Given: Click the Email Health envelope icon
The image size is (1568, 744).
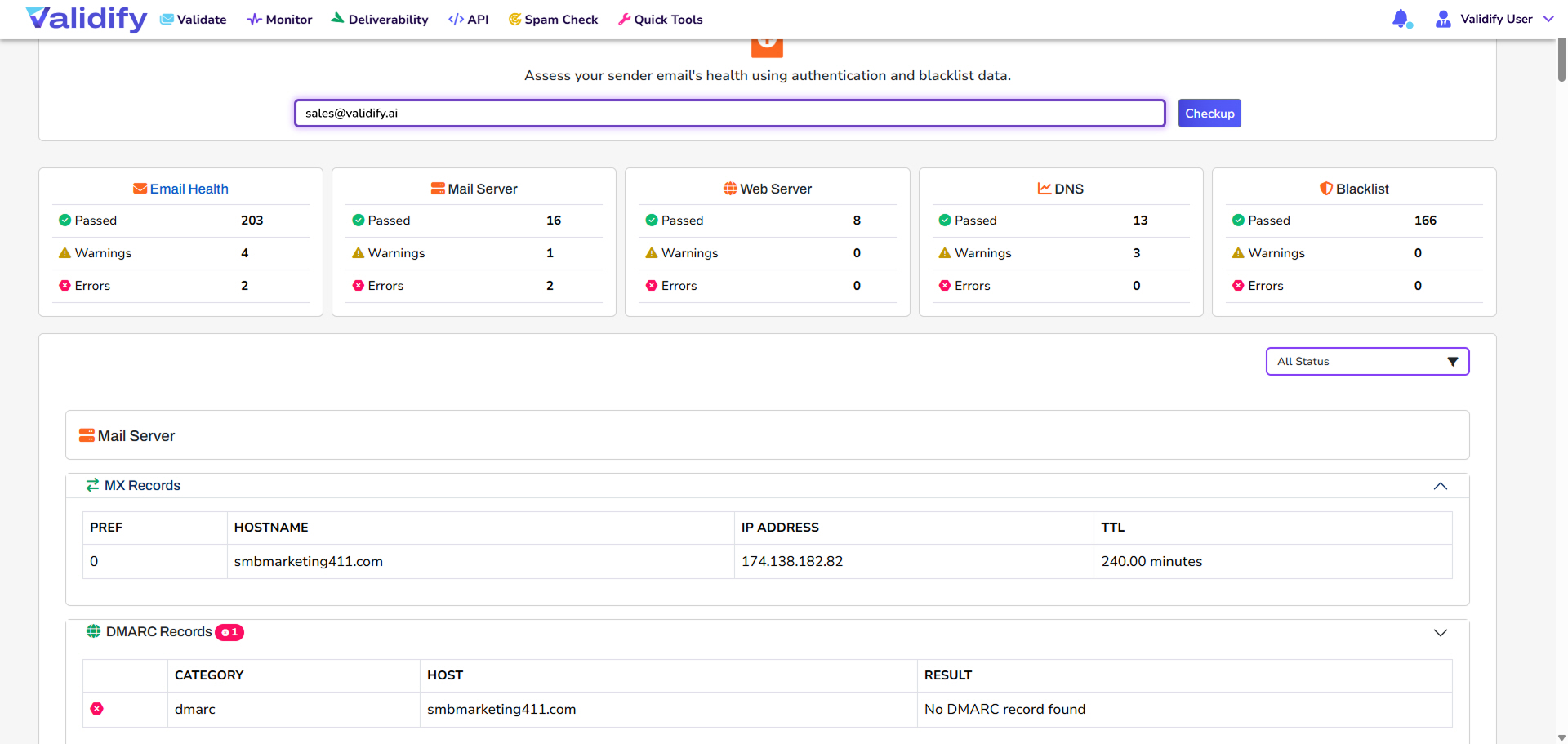Looking at the screenshot, I should 140,189.
